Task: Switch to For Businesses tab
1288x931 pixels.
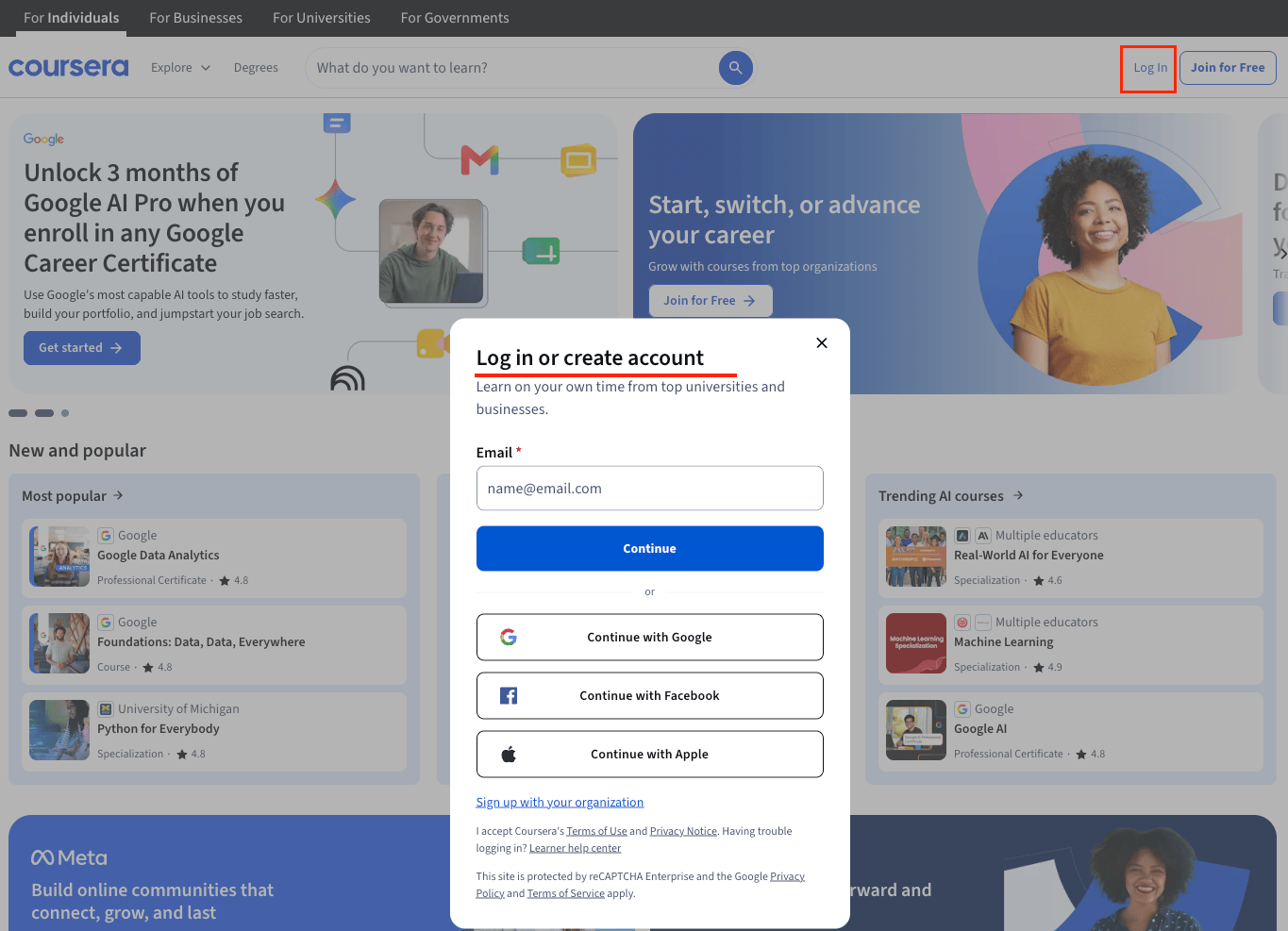Action: point(195,18)
